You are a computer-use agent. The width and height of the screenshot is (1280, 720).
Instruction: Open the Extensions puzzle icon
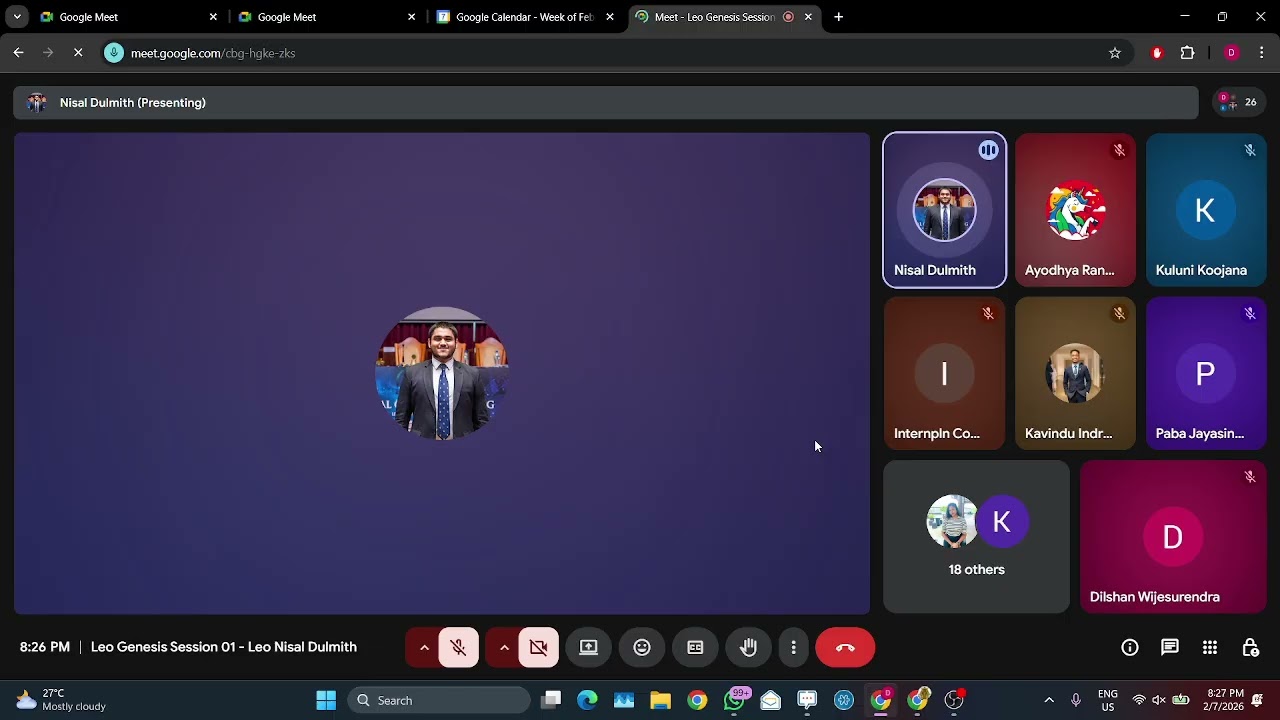[x=1187, y=53]
